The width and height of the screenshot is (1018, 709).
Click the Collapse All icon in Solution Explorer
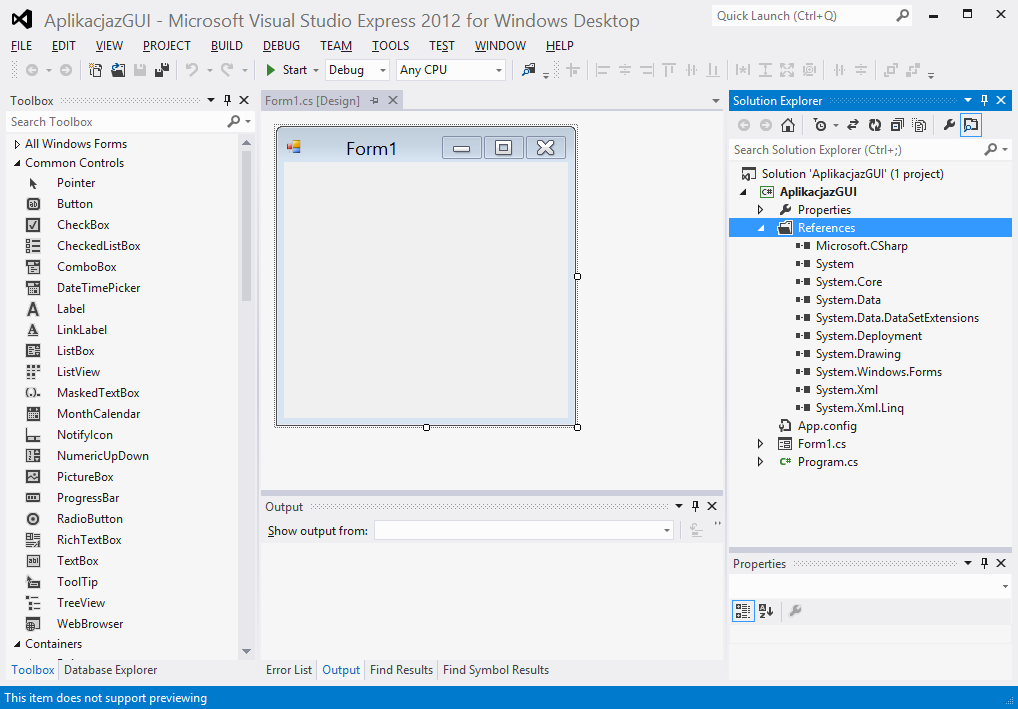[x=897, y=125]
